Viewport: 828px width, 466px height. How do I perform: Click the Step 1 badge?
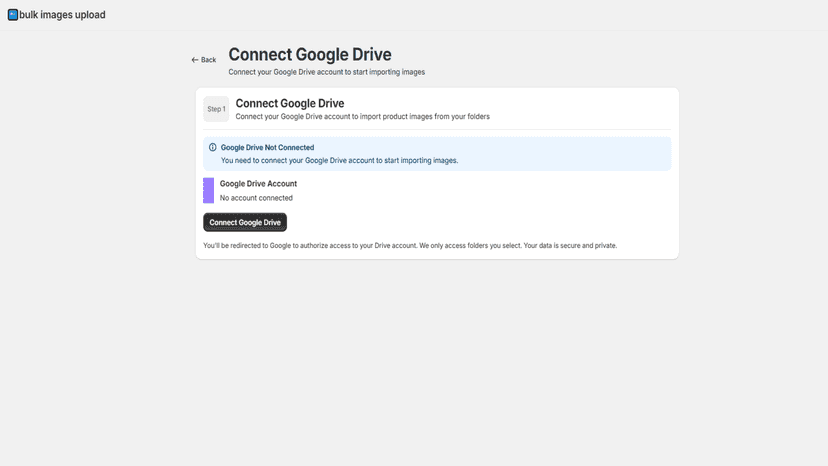pos(216,109)
